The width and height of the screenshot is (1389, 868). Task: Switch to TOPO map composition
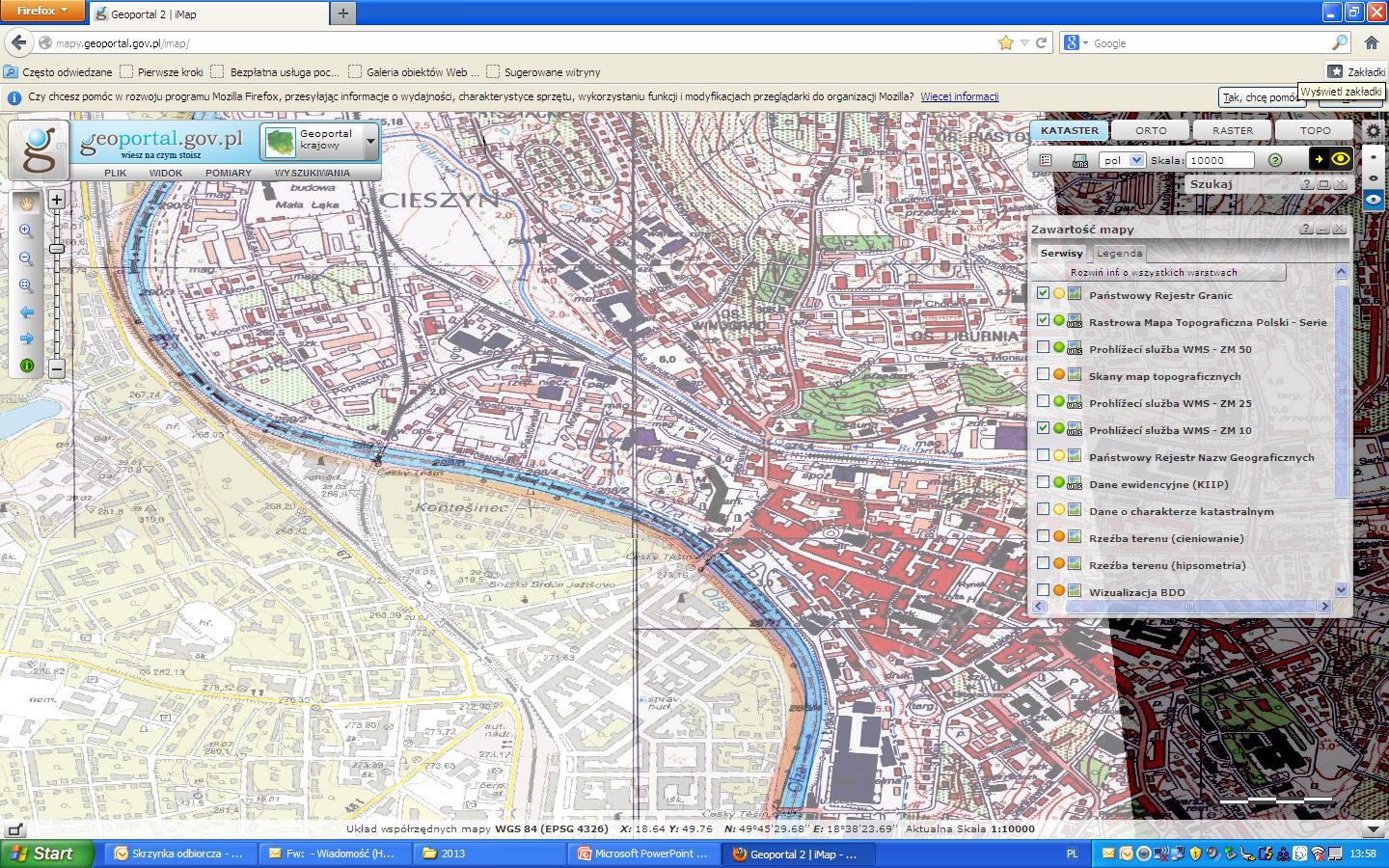click(x=1315, y=130)
